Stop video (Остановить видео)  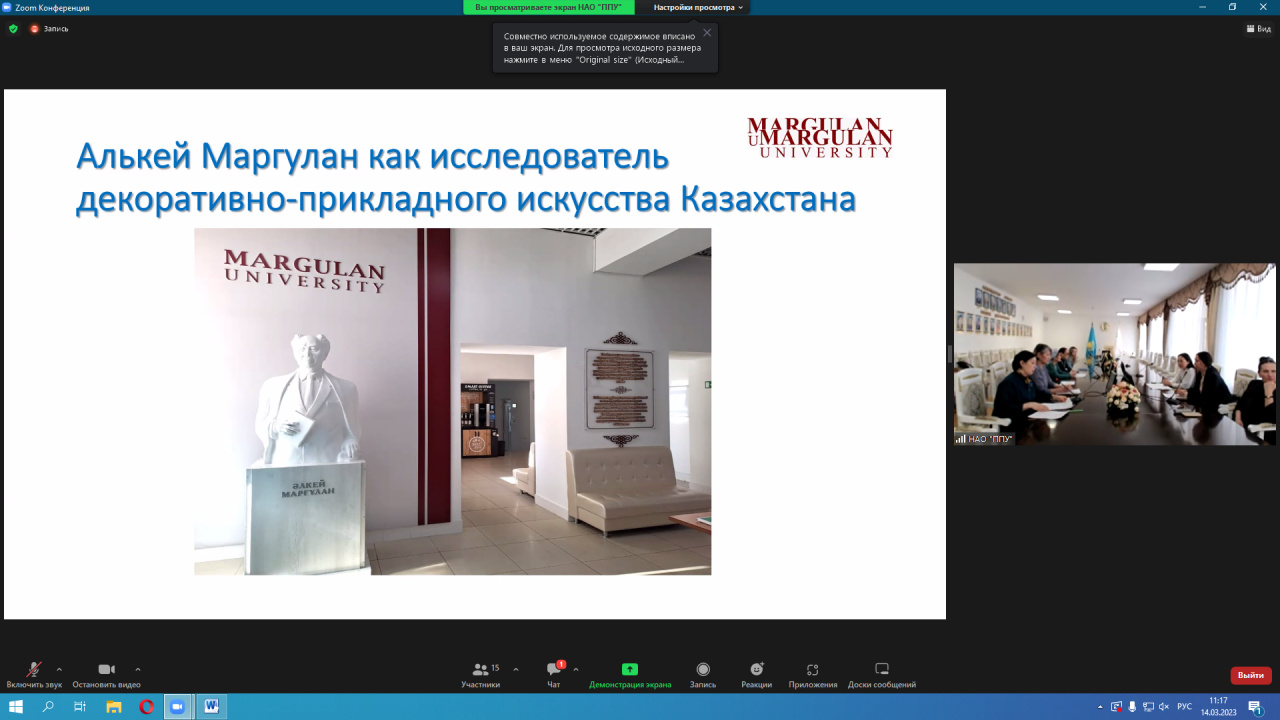(x=106, y=673)
